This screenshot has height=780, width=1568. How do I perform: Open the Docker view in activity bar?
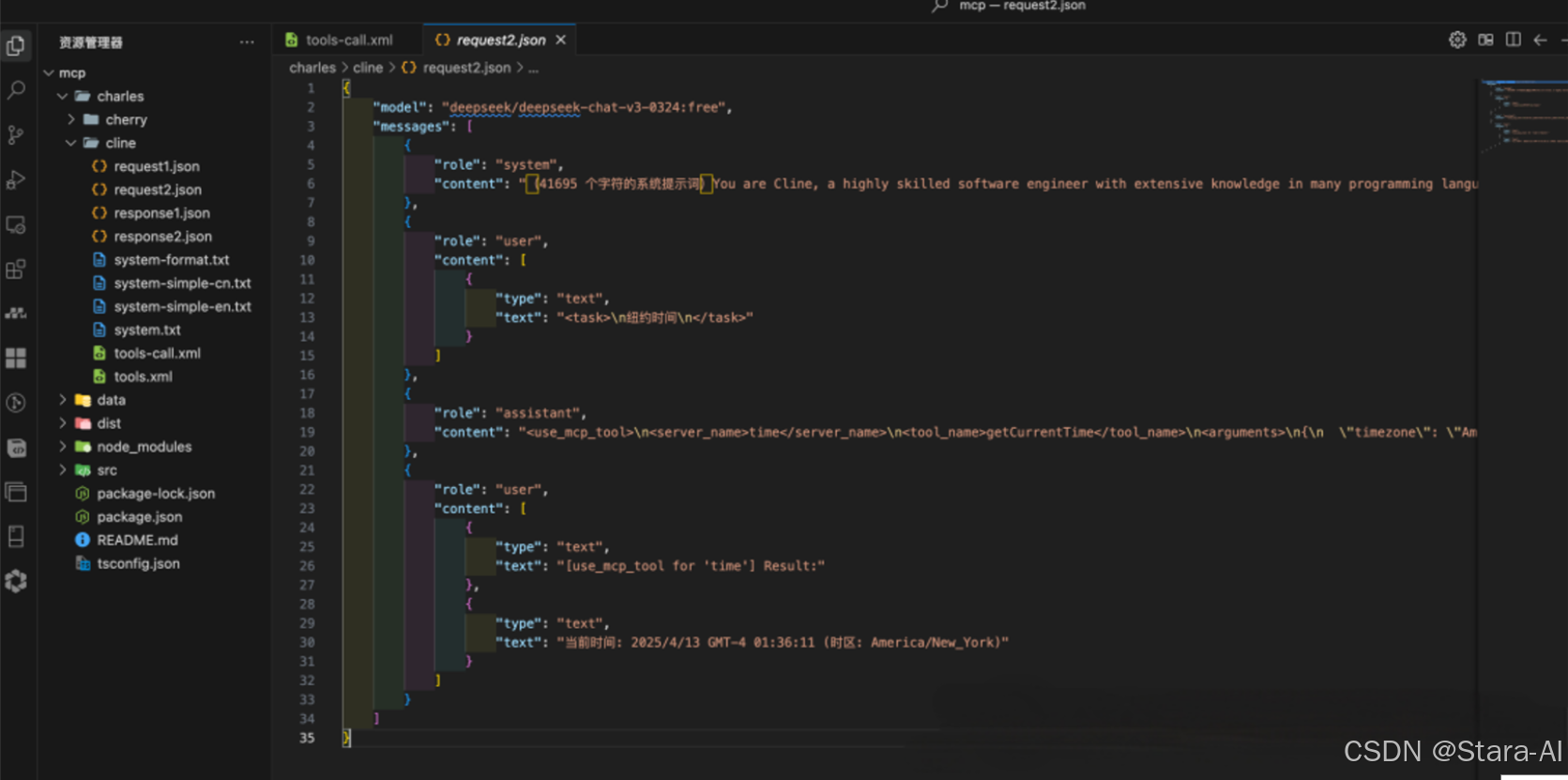[x=16, y=314]
